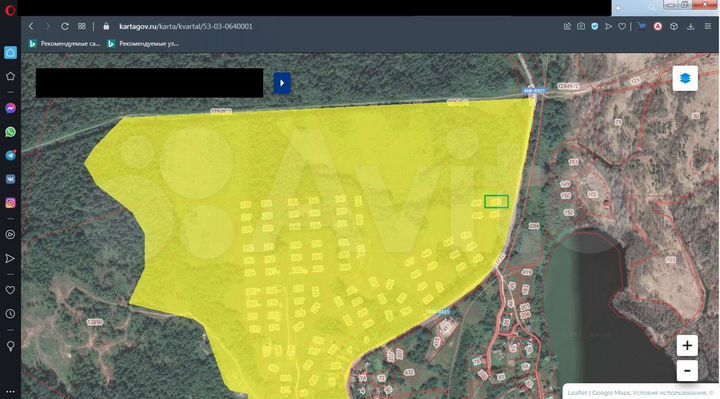Open the Opera main menu logo
Screen dimensions: 720x399
pyautogui.click(x=10, y=10)
